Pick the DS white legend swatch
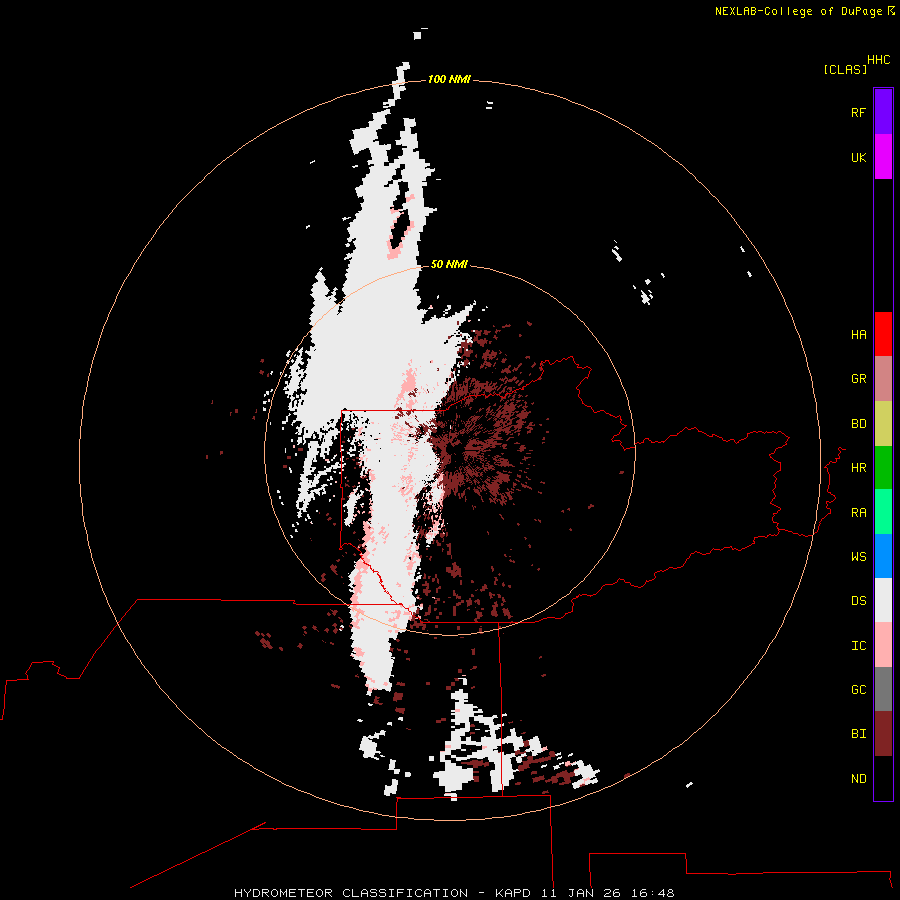This screenshot has width=900, height=900. click(x=883, y=600)
